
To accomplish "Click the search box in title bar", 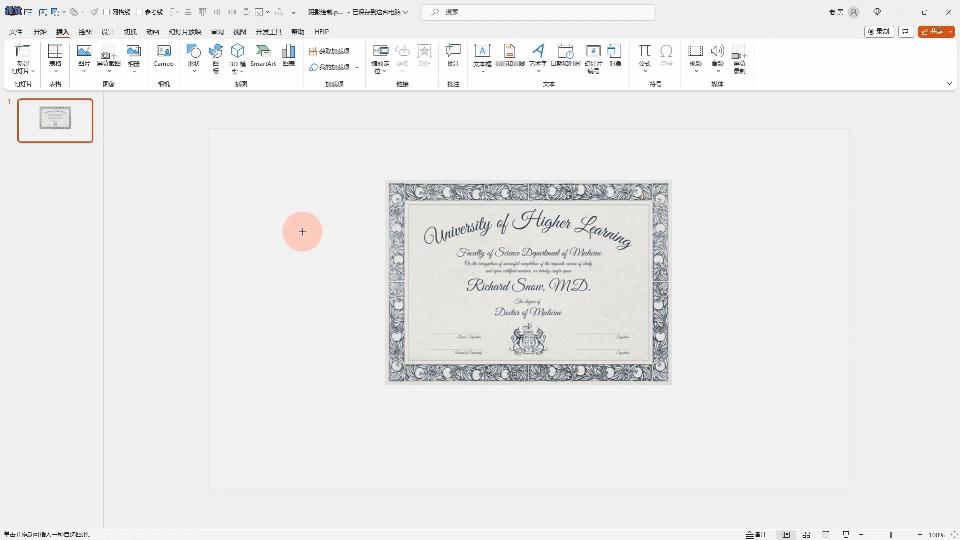I will point(538,12).
